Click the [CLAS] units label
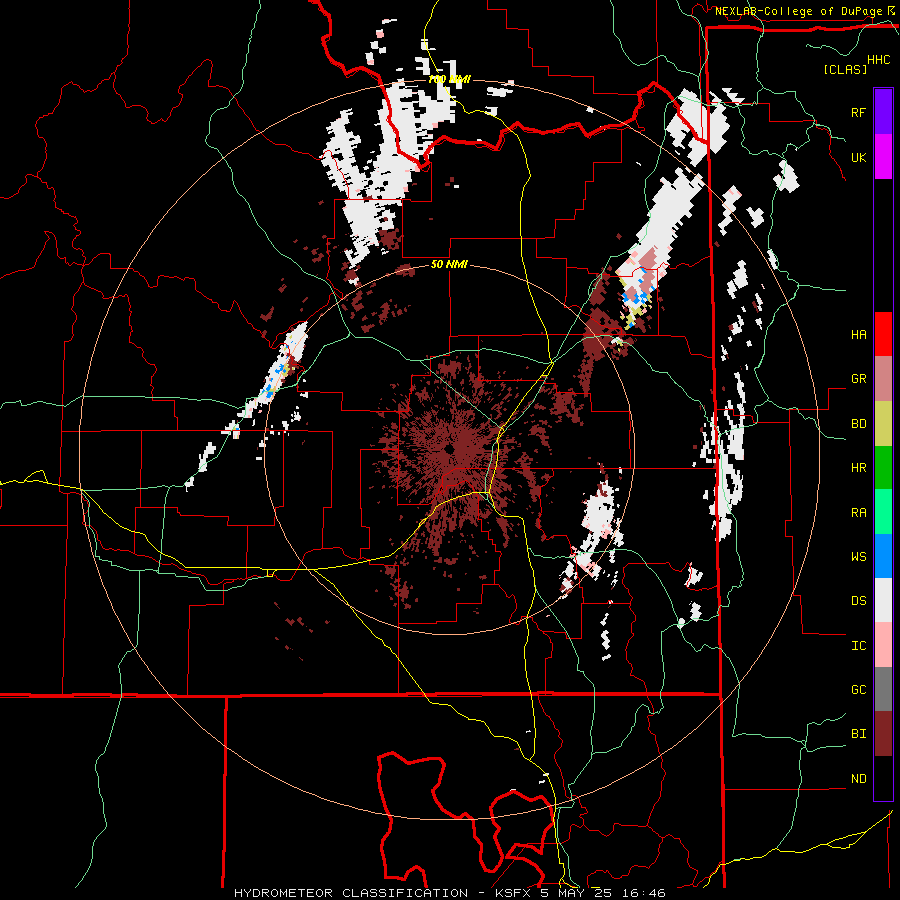This screenshot has height=900, width=900. pos(845,69)
